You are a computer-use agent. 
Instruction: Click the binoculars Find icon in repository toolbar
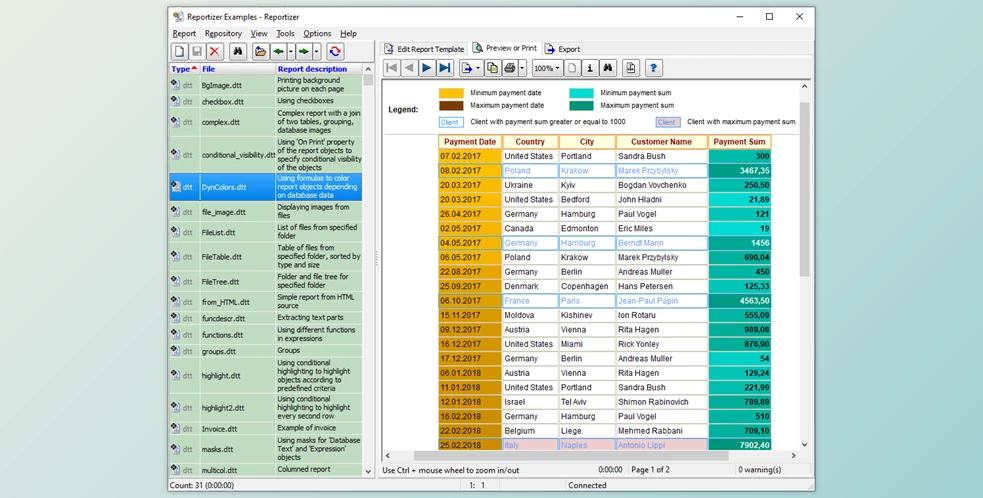click(238, 51)
